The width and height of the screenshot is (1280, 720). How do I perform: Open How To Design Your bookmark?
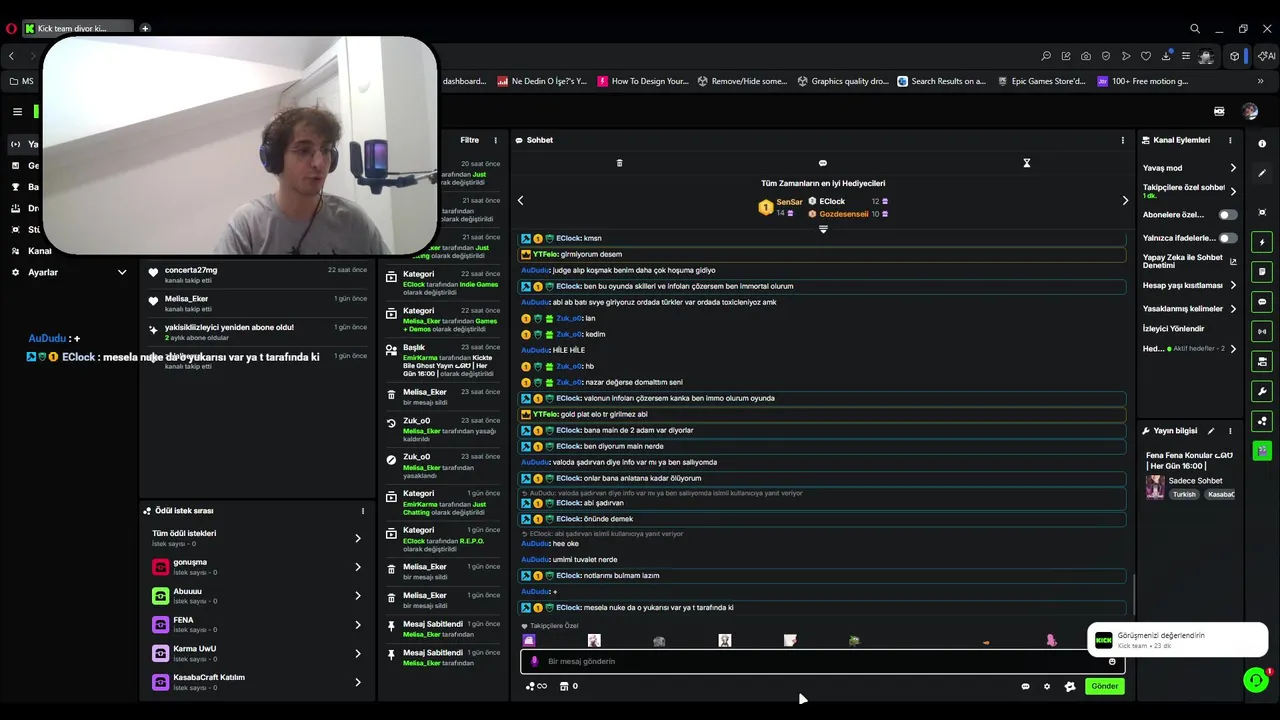[643, 81]
